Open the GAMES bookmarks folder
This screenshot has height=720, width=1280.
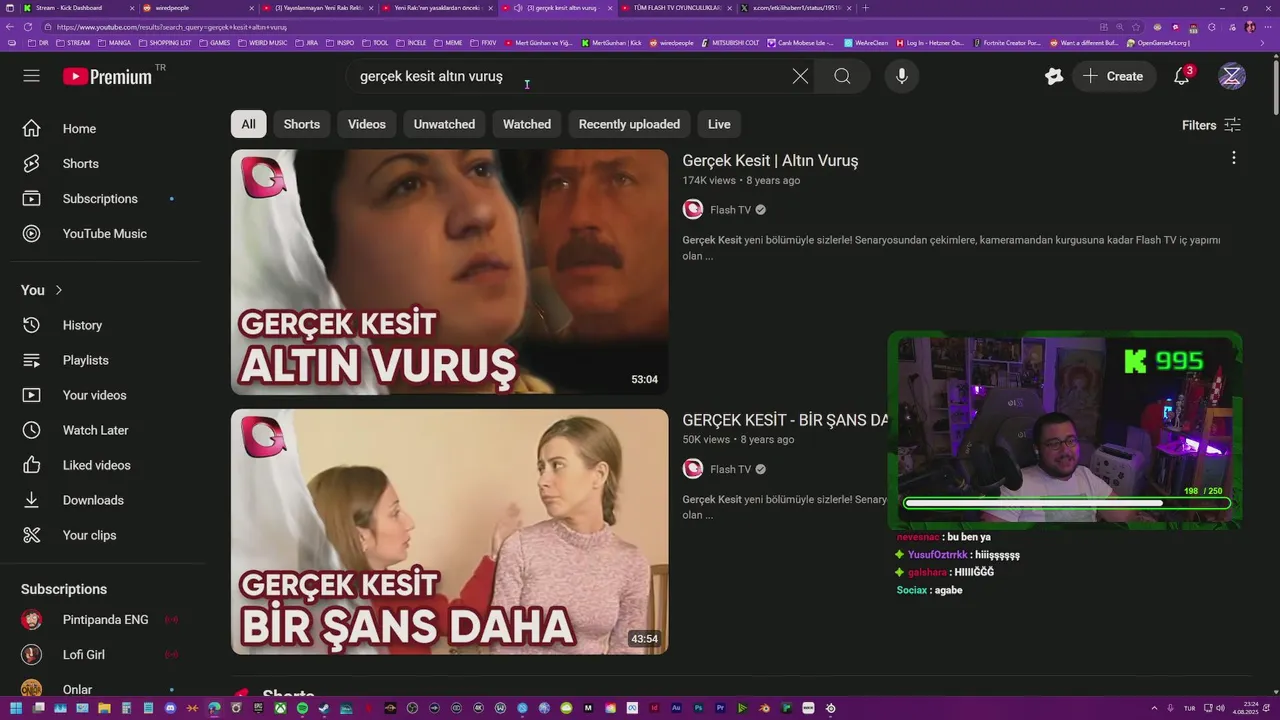[214, 43]
